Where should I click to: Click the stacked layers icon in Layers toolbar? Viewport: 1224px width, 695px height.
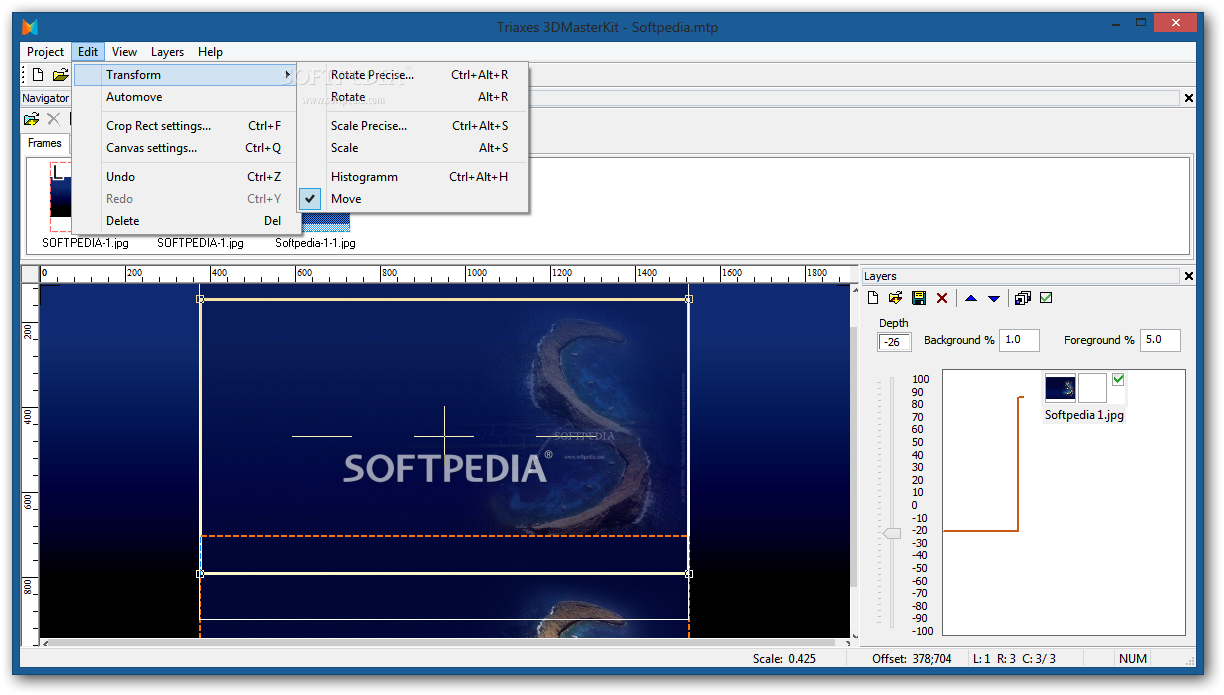tap(1022, 298)
